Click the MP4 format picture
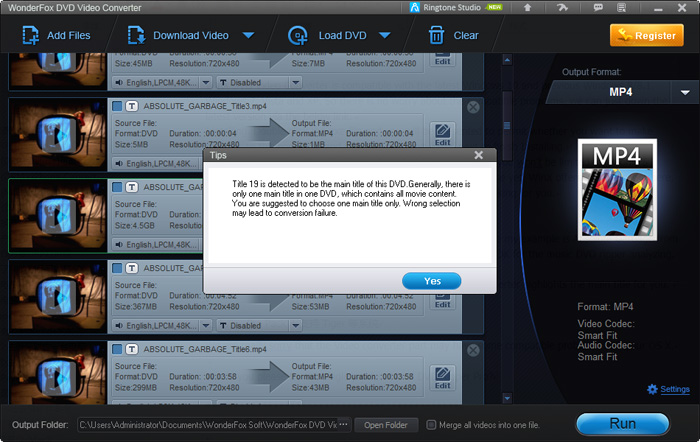Viewport: 700px width, 442px height. 617,190
